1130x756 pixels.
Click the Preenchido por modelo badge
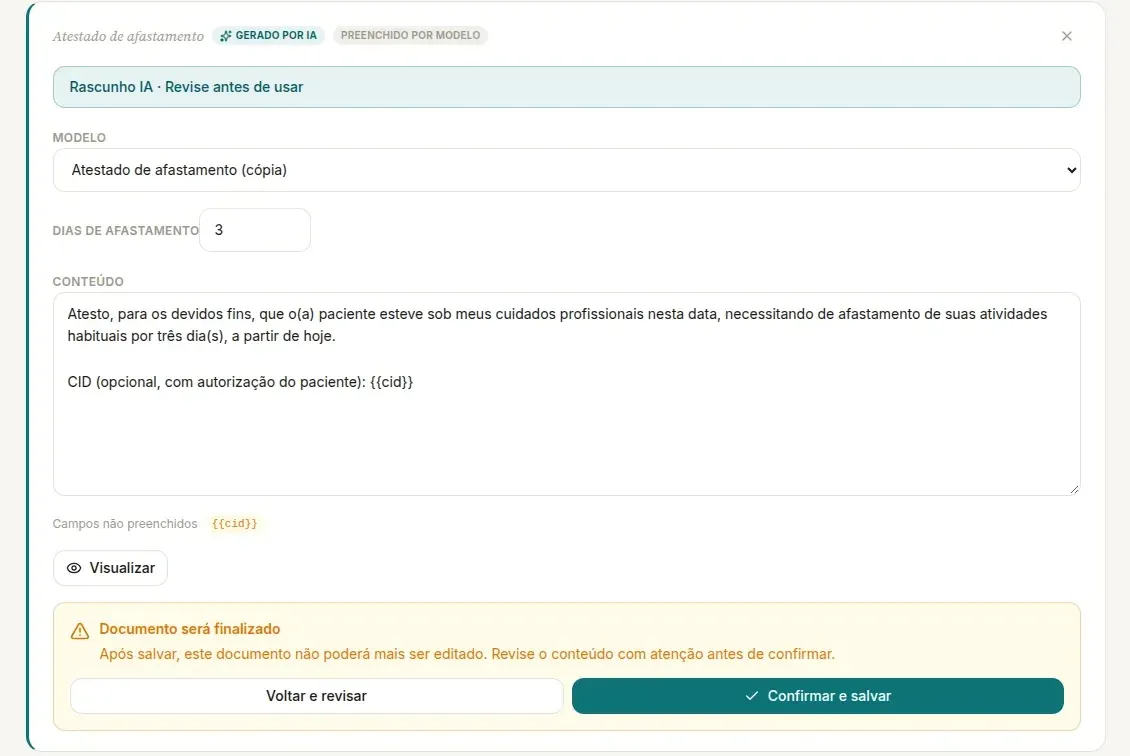pos(410,35)
